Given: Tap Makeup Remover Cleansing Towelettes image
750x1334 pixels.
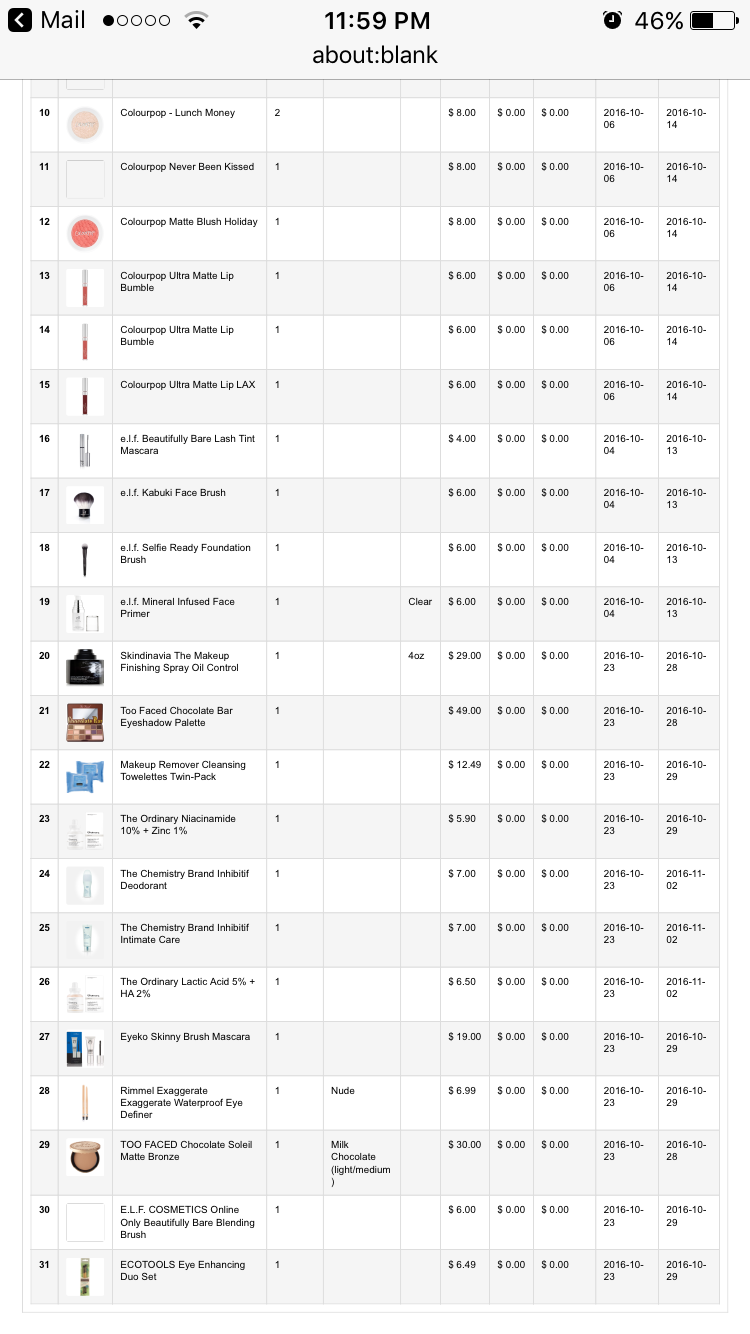Looking at the screenshot, I should tap(85, 776).
